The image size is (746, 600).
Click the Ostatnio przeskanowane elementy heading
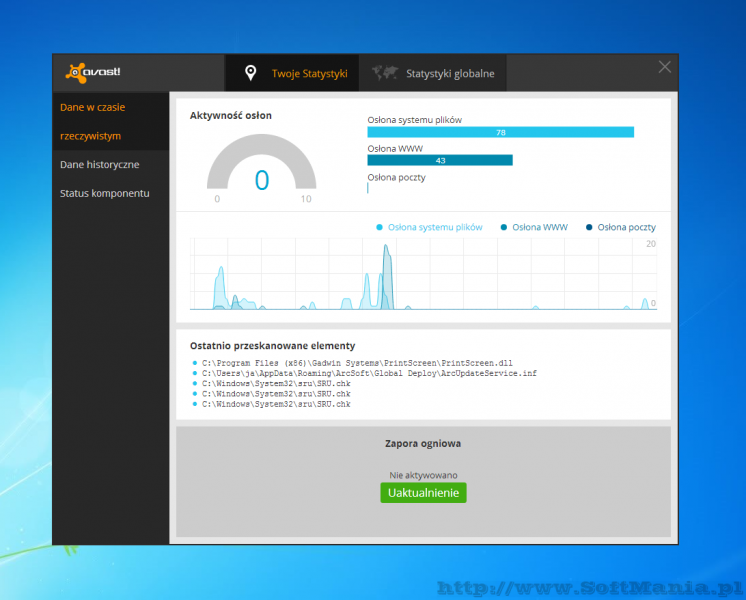click(272, 346)
